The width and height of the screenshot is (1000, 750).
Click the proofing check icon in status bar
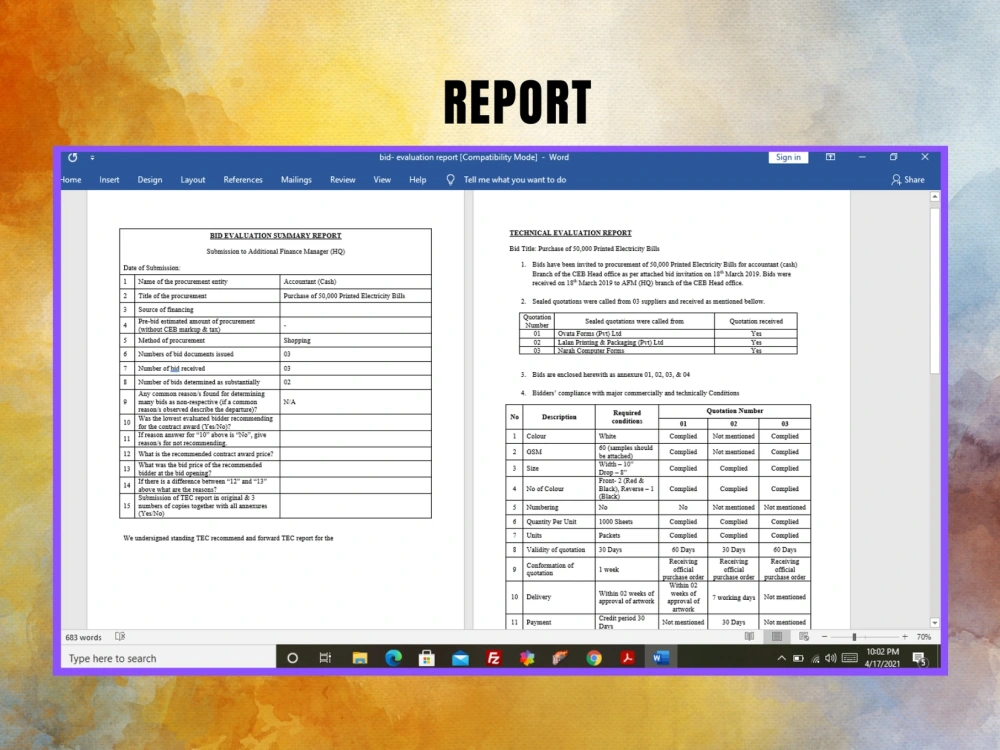[x=120, y=636]
